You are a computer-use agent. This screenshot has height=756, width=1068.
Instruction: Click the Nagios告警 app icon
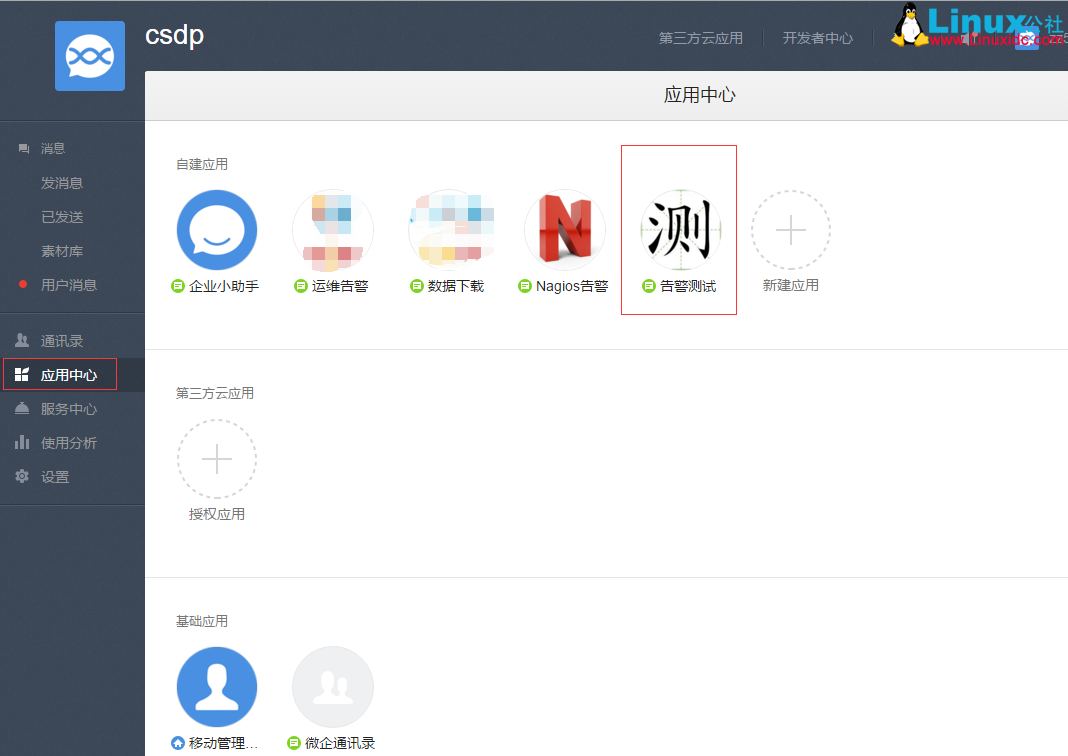coord(565,229)
